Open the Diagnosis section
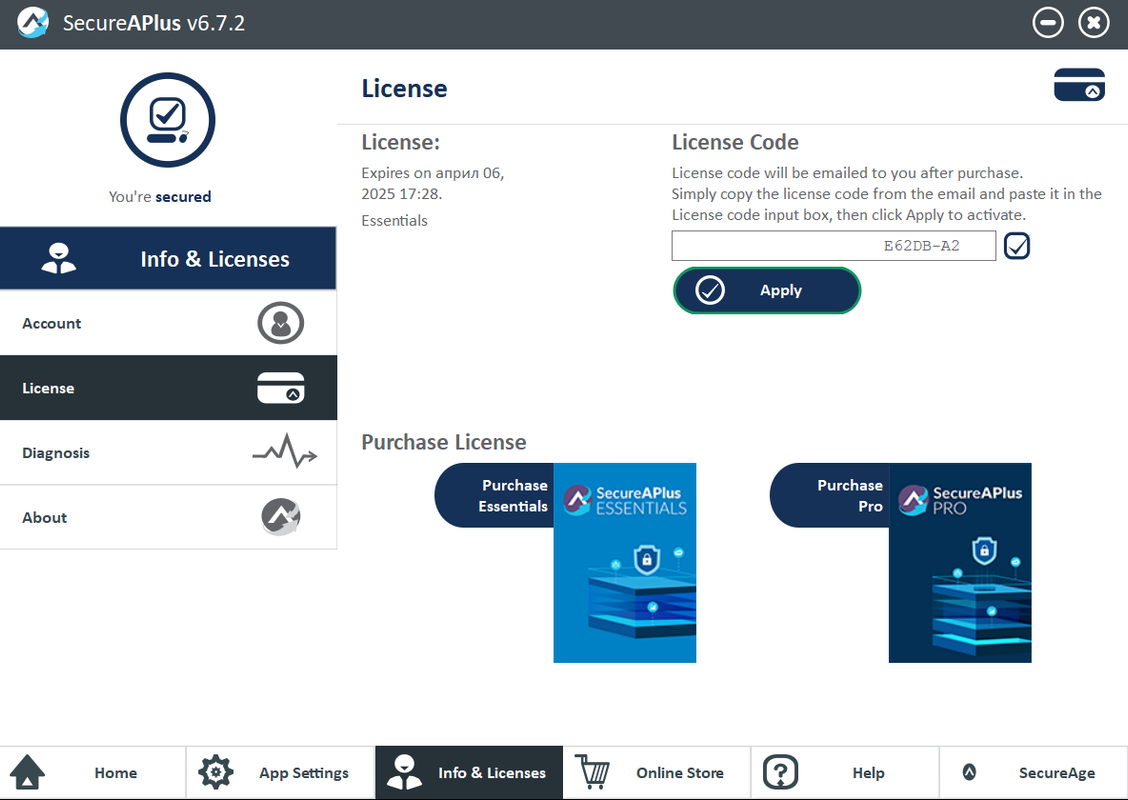This screenshot has height=800, width=1128. click(168, 453)
